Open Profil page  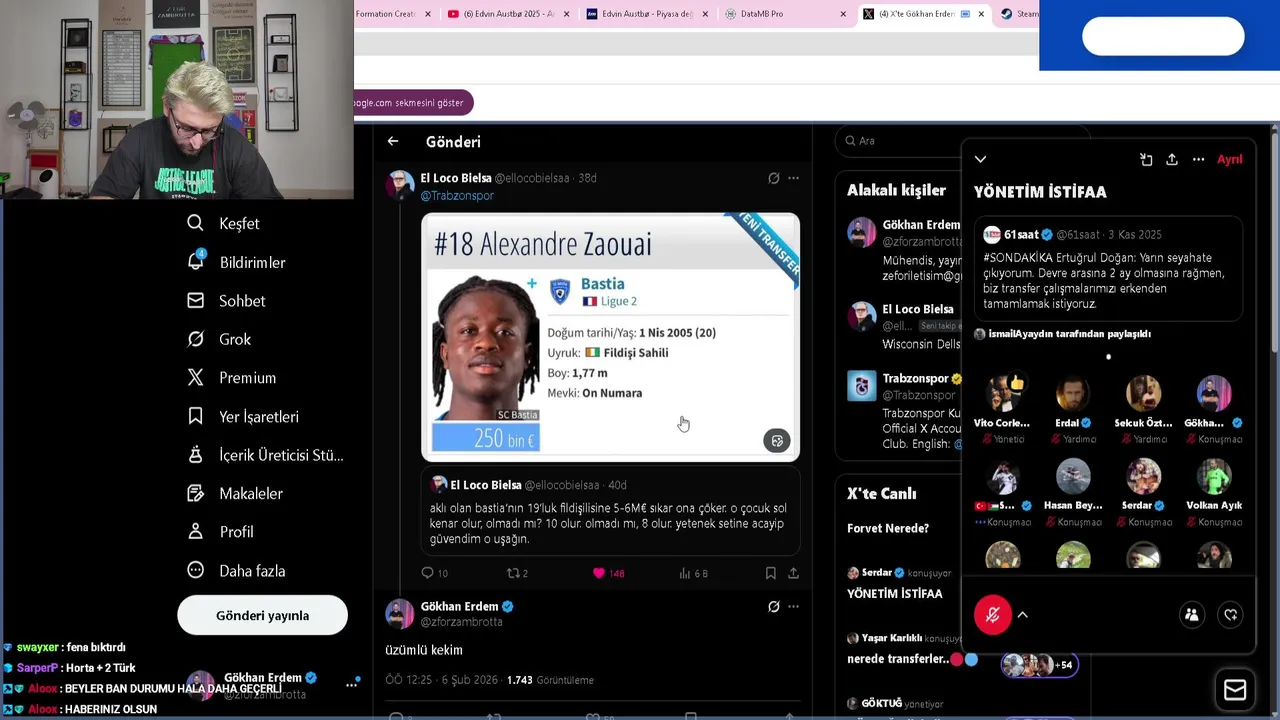coord(221,532)
